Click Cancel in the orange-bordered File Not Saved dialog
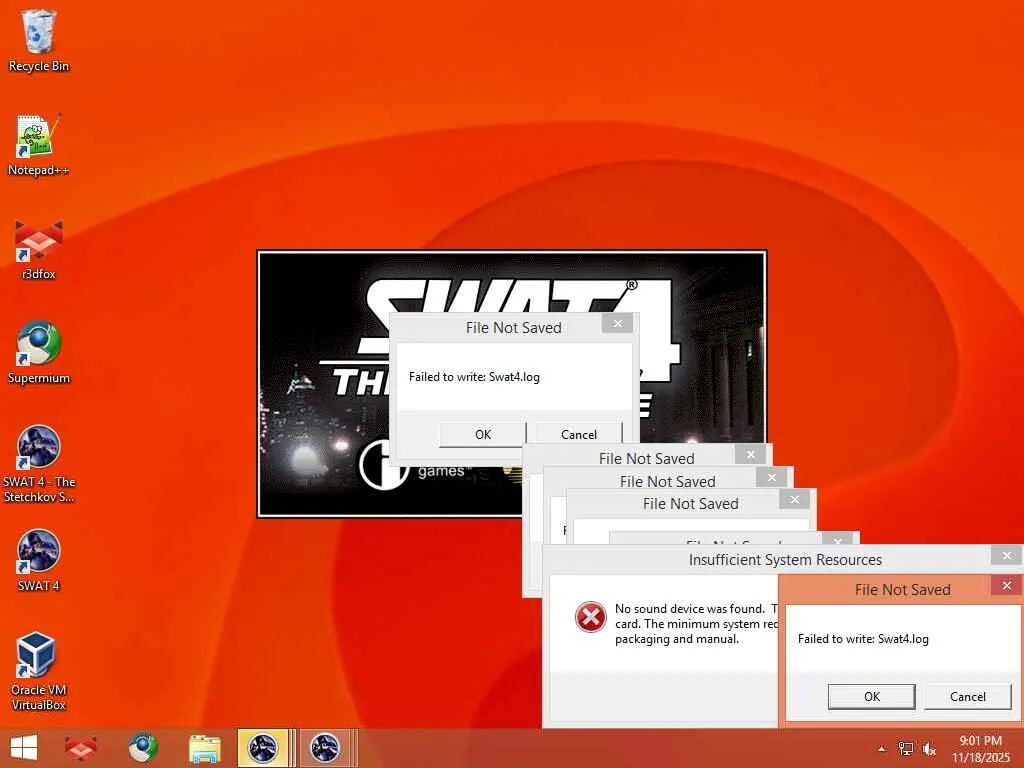The width and height of the screenshot is (1024, 768). click(968, 696)
